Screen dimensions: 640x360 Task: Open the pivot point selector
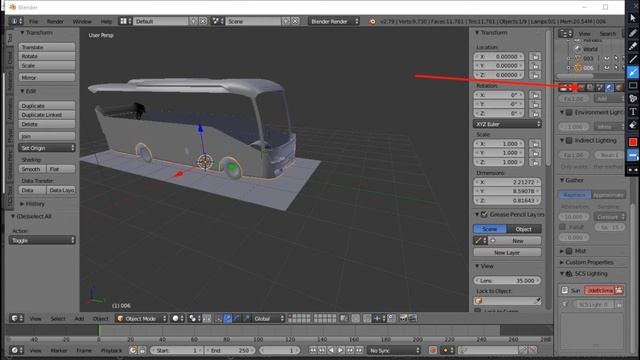click(x=193, y=318)
